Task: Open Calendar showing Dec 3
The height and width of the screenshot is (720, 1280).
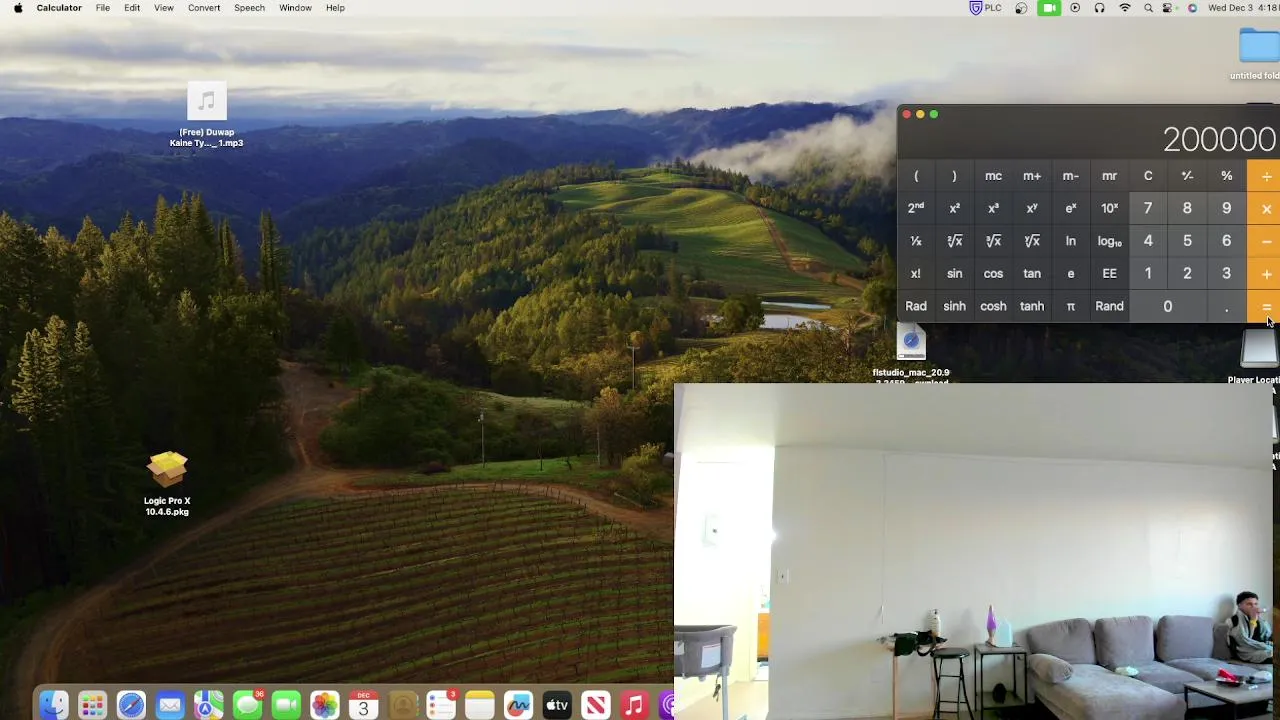Action: tap(363, 706)
